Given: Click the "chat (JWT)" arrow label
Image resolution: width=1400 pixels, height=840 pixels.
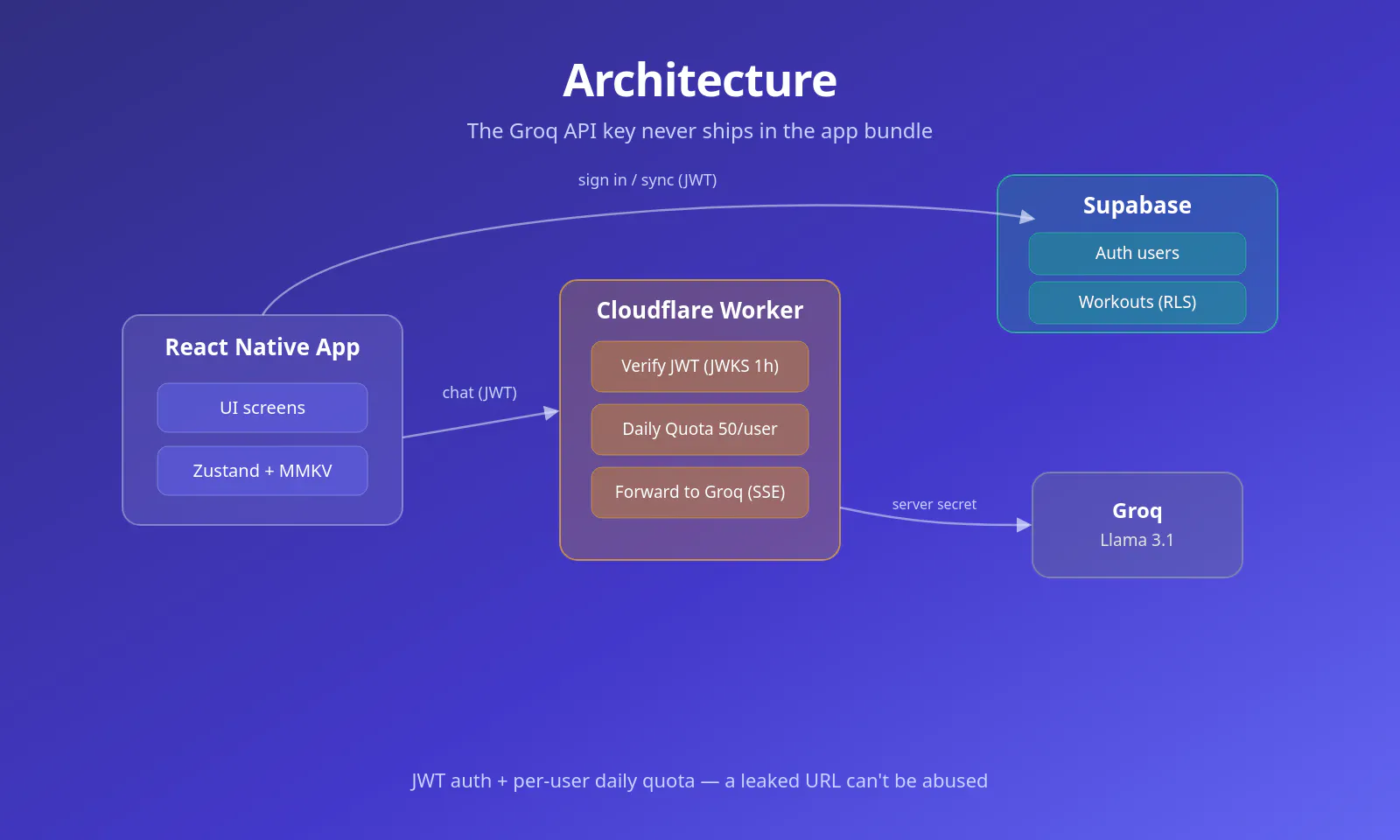Looking at the screenshot, I should [479, 393].
